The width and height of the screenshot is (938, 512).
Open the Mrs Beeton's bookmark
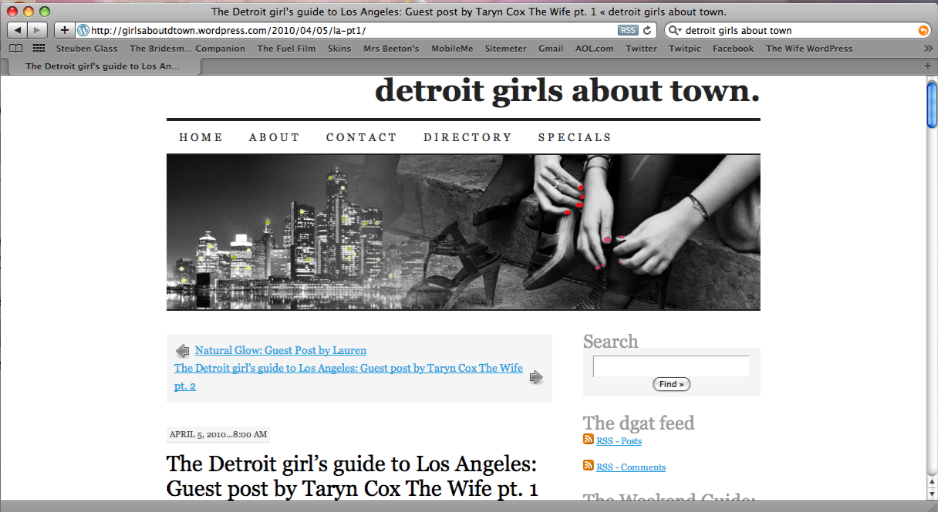(391, 48)
